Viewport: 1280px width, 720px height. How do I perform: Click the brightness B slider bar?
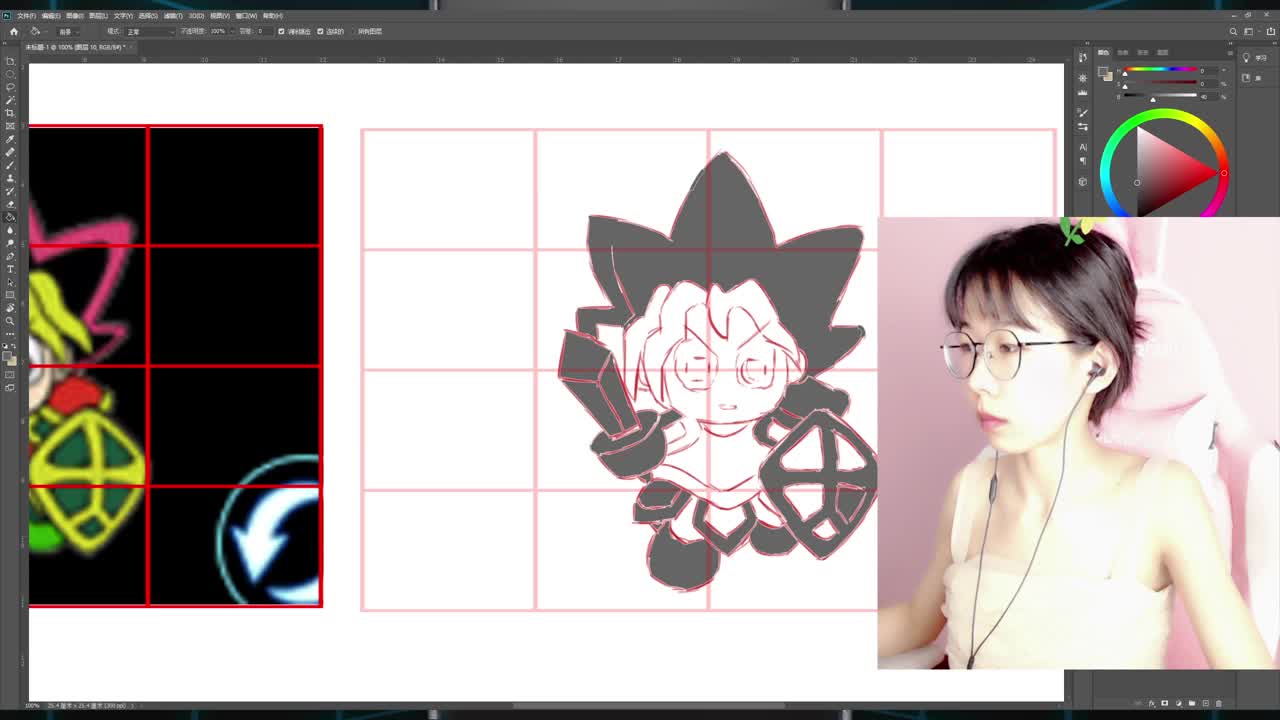click(x=1160, y=95)
